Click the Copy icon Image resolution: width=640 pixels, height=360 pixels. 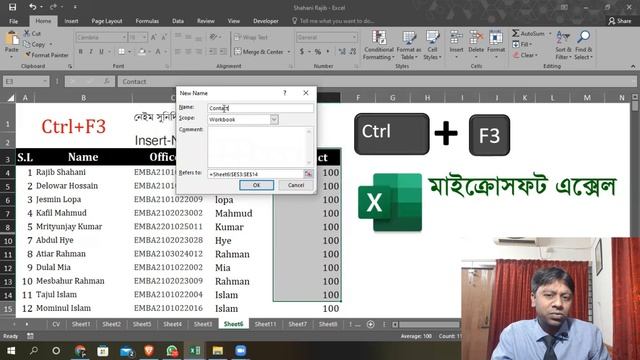(x=27, y=44)
